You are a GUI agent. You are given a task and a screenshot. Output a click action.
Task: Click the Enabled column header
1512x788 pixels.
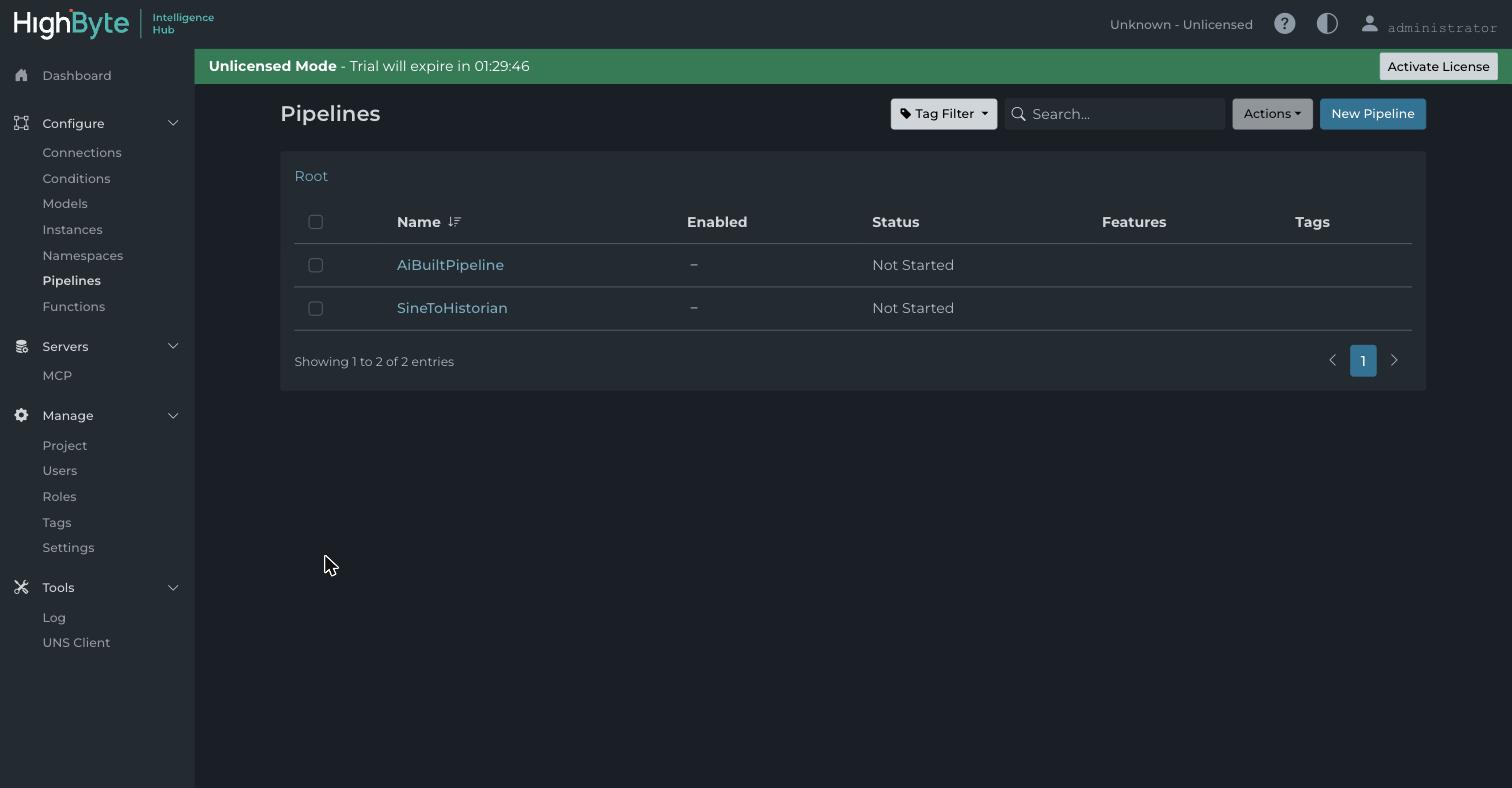pyautogui.click(x=717, y=222)
